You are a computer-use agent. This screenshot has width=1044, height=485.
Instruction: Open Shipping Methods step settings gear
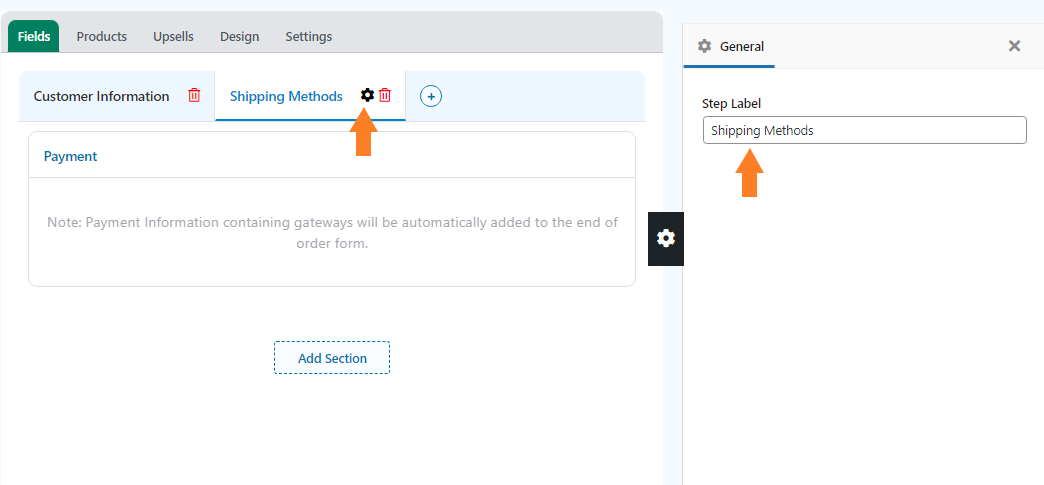(x=367, y=95)
